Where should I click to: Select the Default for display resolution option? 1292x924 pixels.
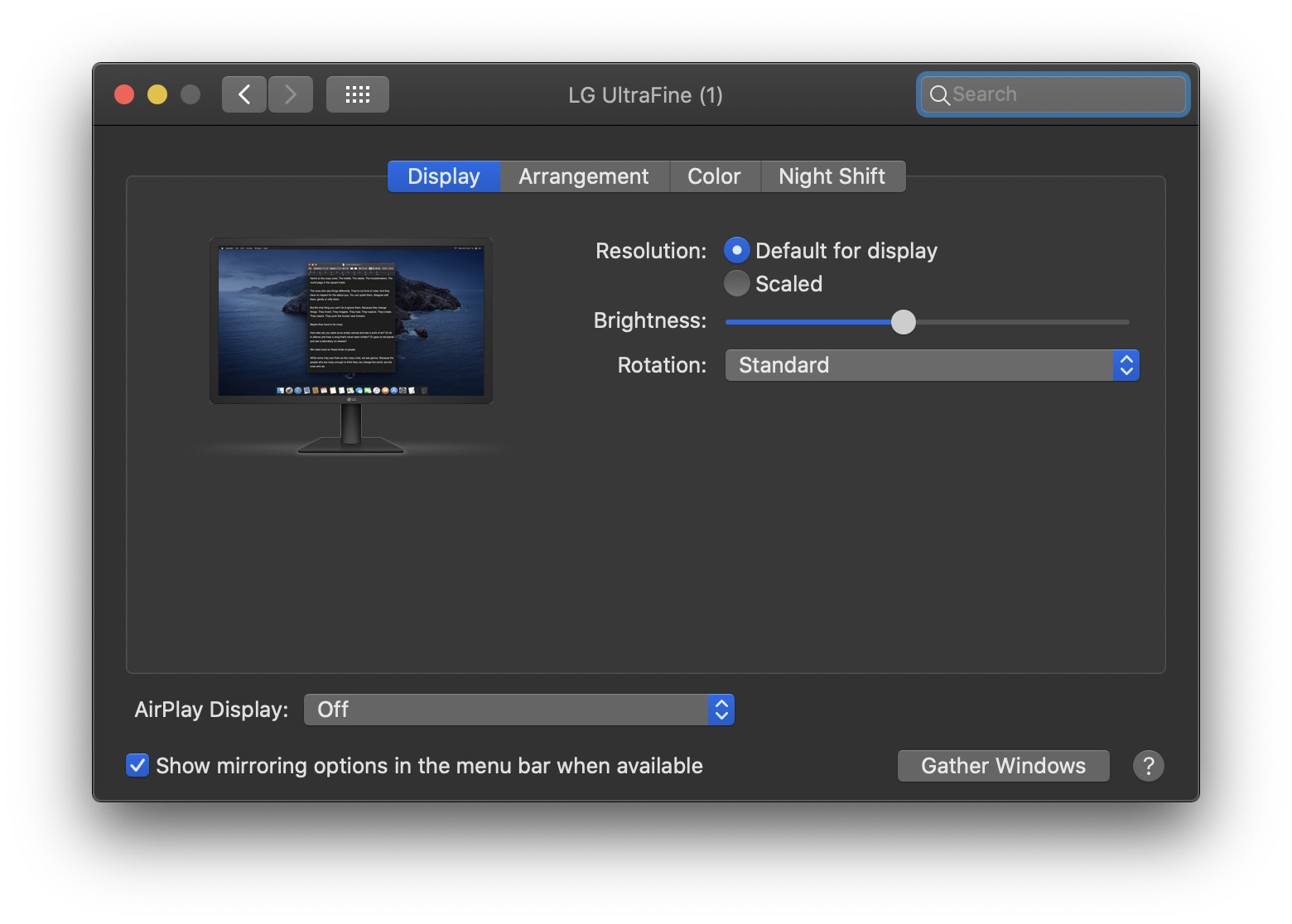[x=736, y=250]
